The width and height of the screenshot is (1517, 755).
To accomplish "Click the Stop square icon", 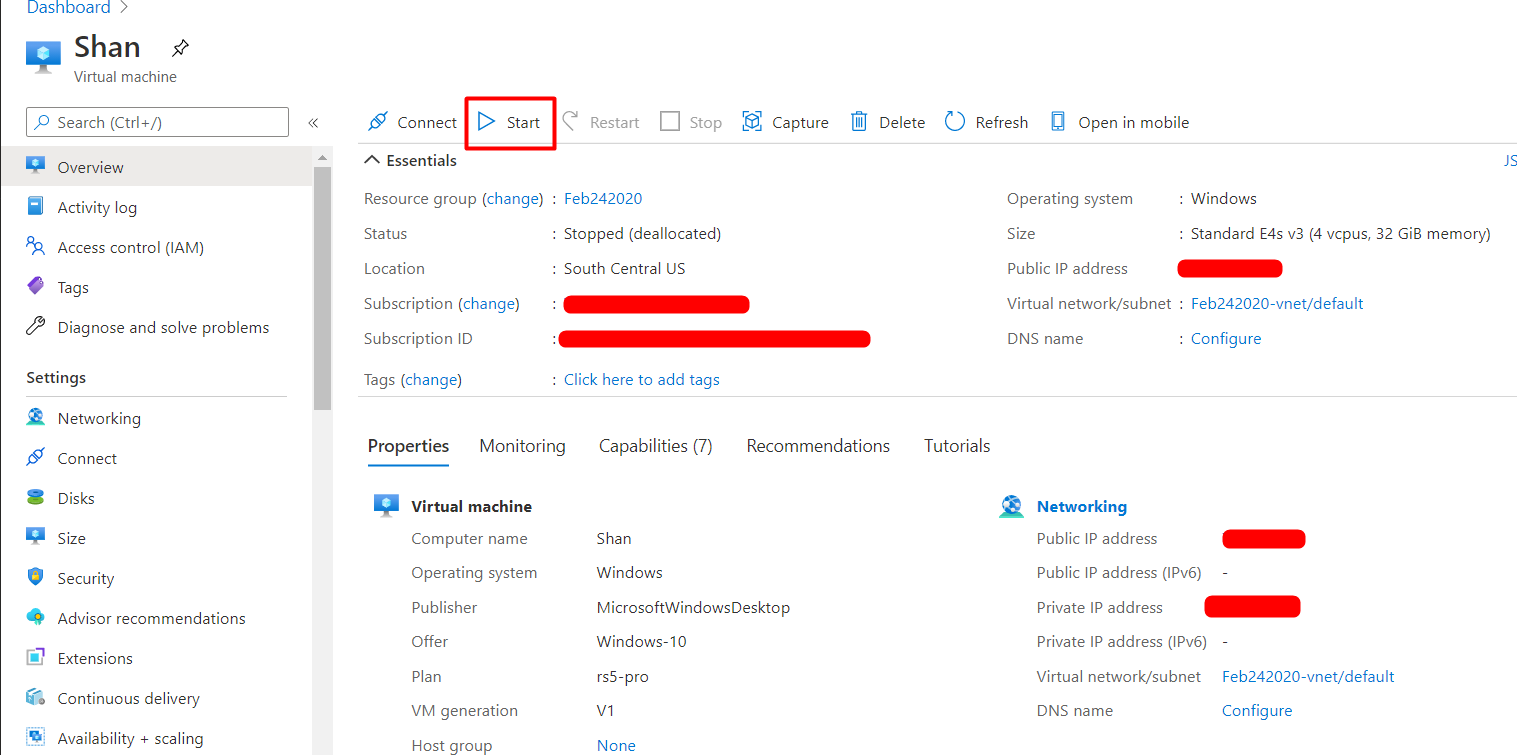I will click(670, 122).
